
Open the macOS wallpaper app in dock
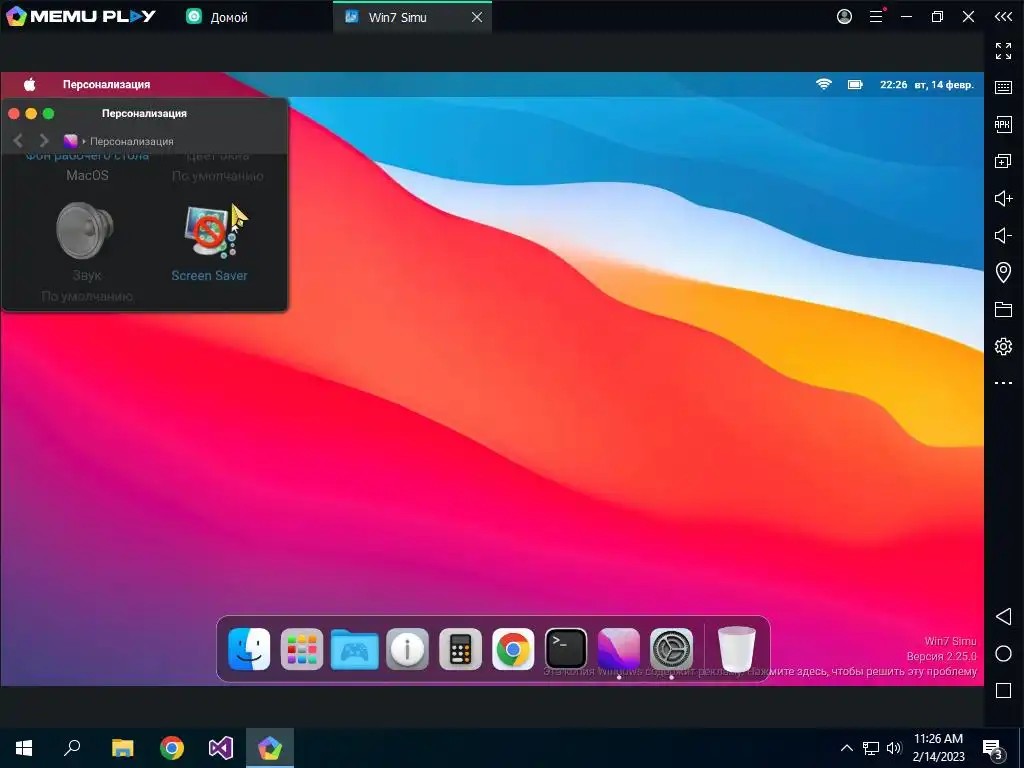tap(618, 649)
